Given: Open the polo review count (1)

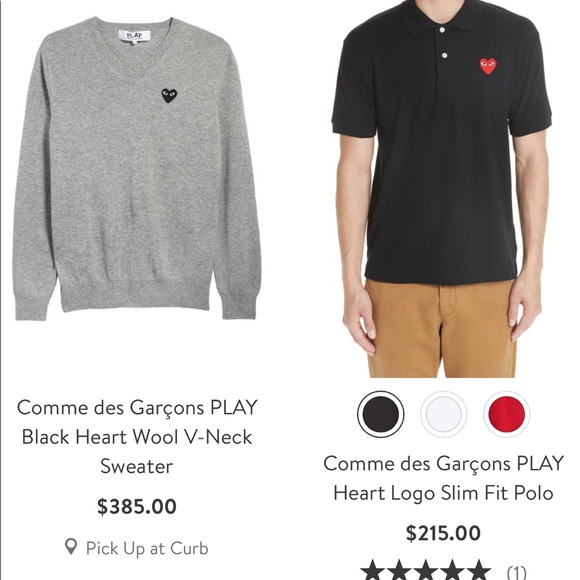Looking at the screenshot, I should 516,572.
